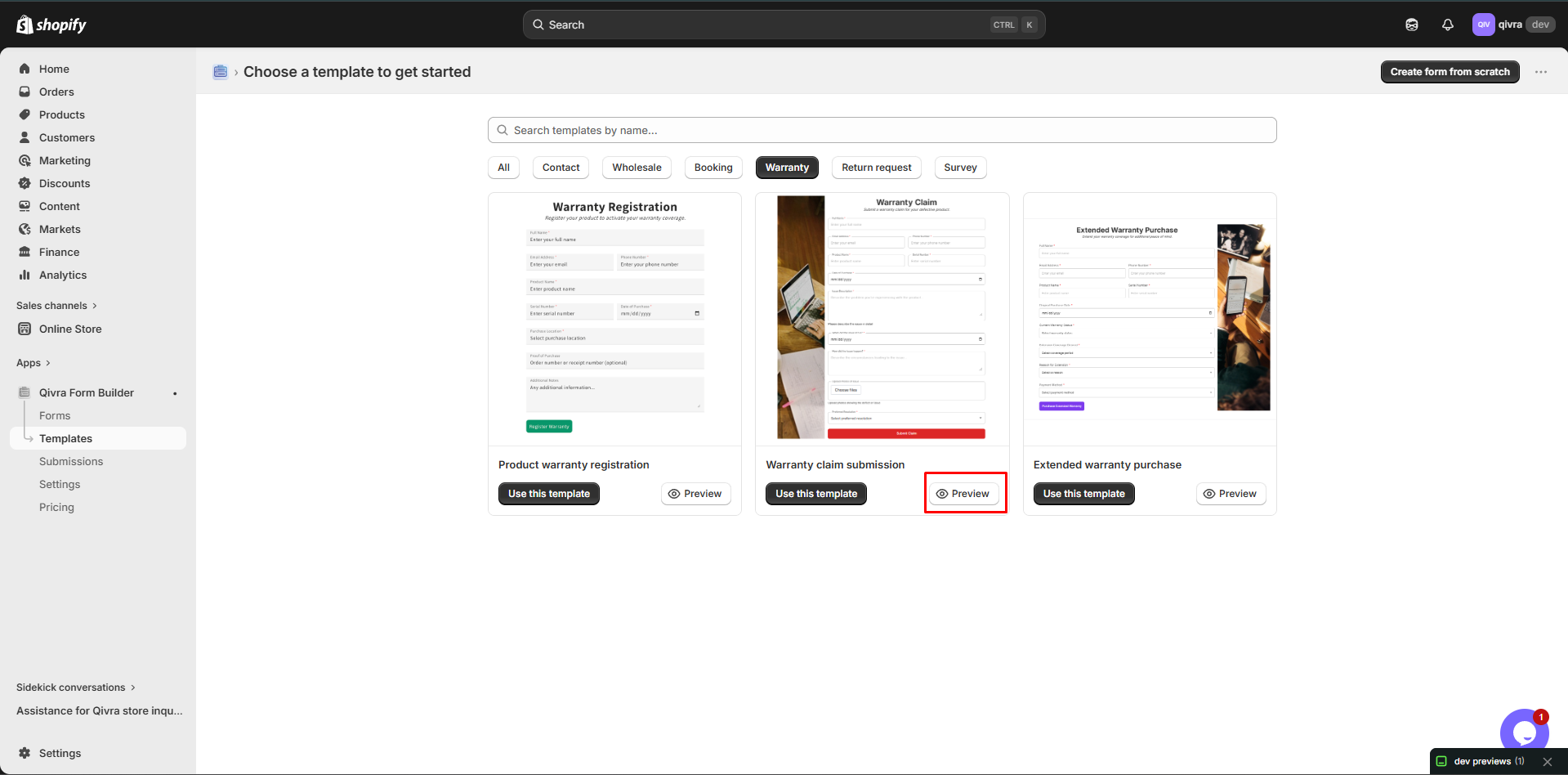Click the Shopify logo

coord(51,25)
